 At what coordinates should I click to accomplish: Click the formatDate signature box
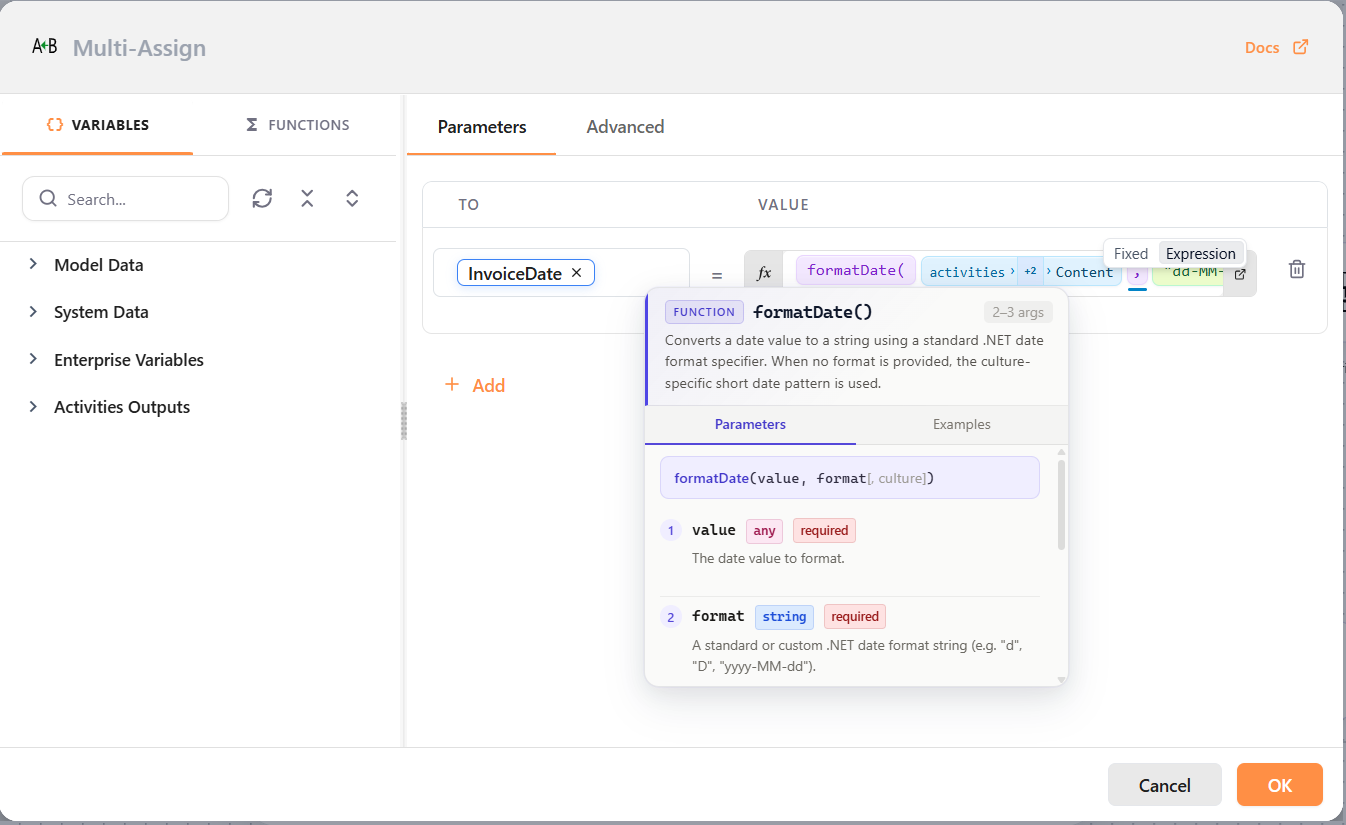click(x=850, y=478)
